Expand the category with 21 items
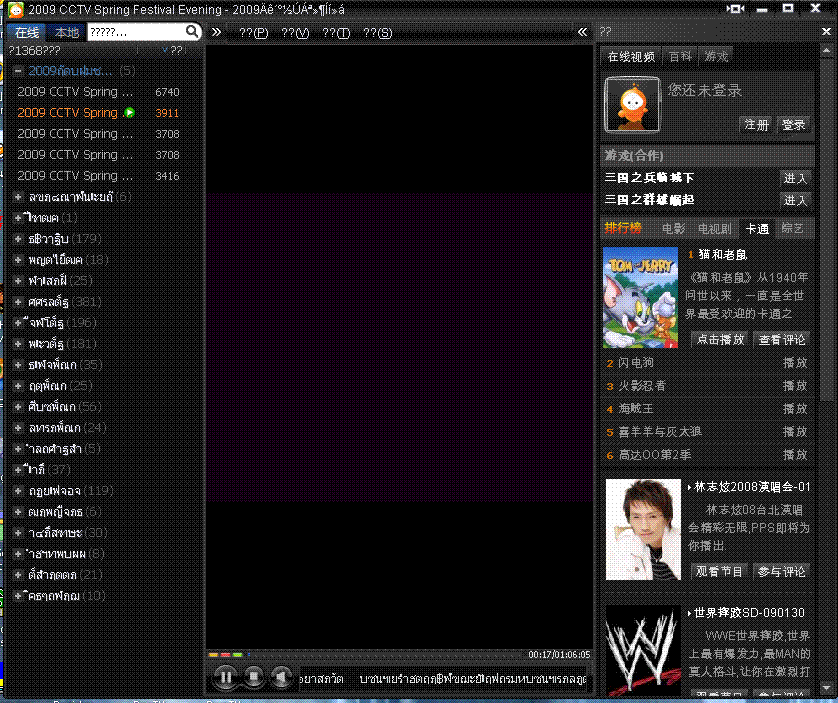This screenshot has height=703, width=838. point(18,575)
